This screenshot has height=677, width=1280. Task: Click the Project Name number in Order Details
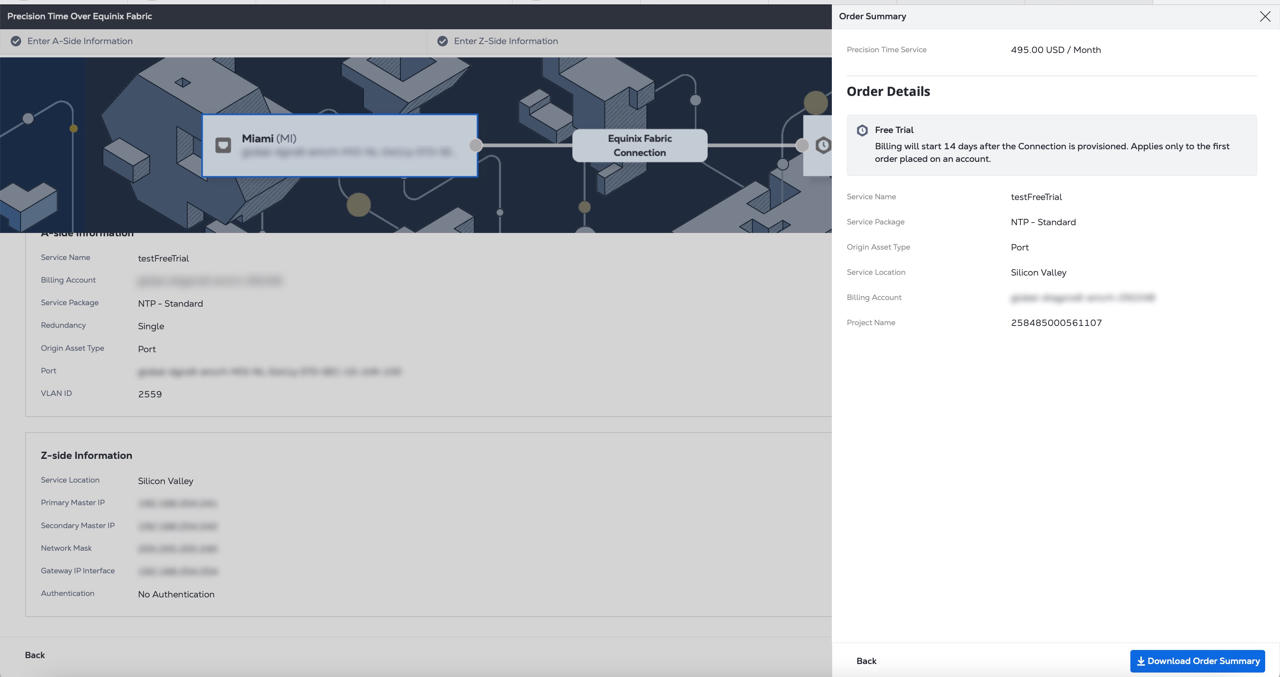[x=1056, y=323]
